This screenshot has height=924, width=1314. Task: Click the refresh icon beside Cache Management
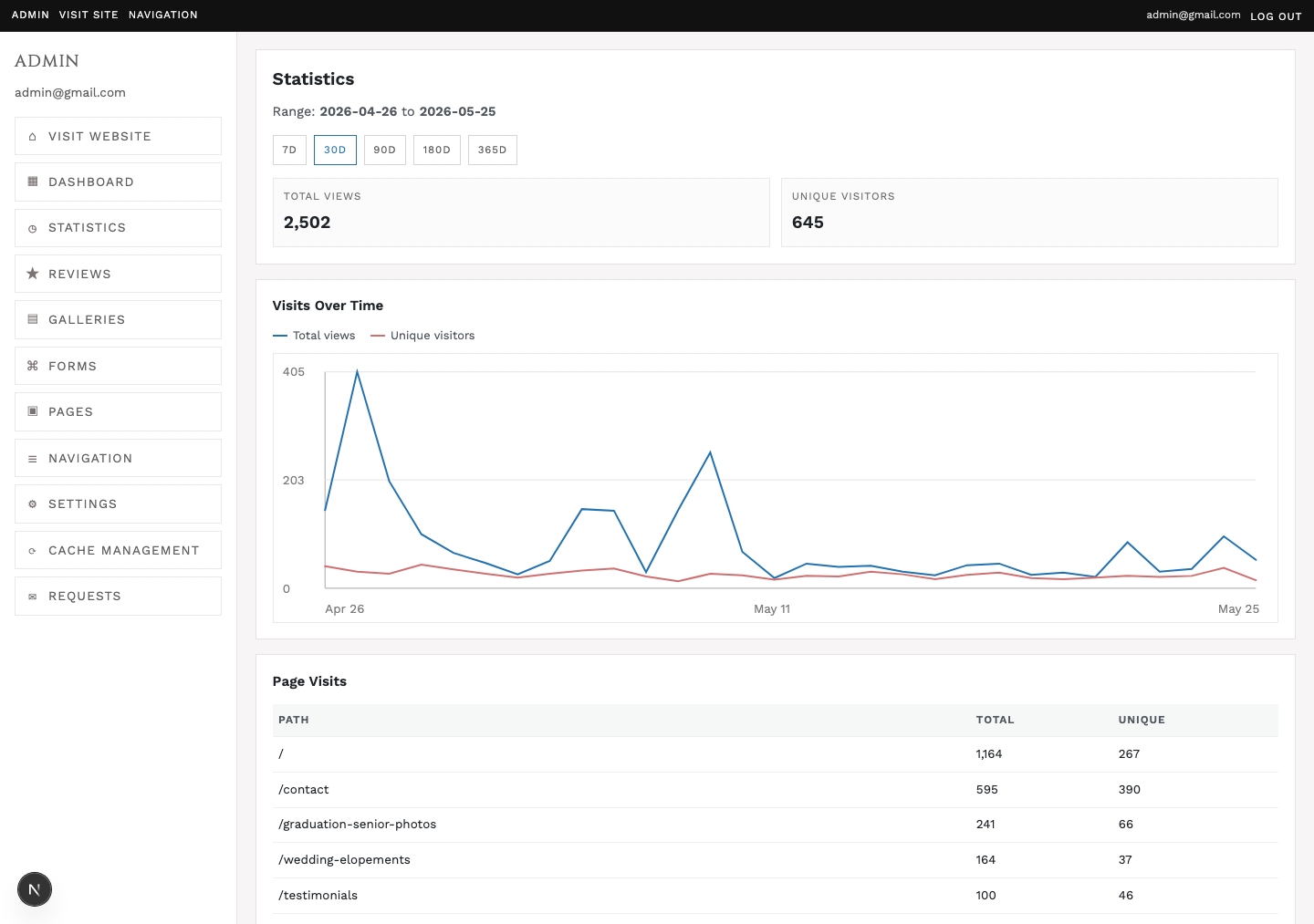coord(33,551)
